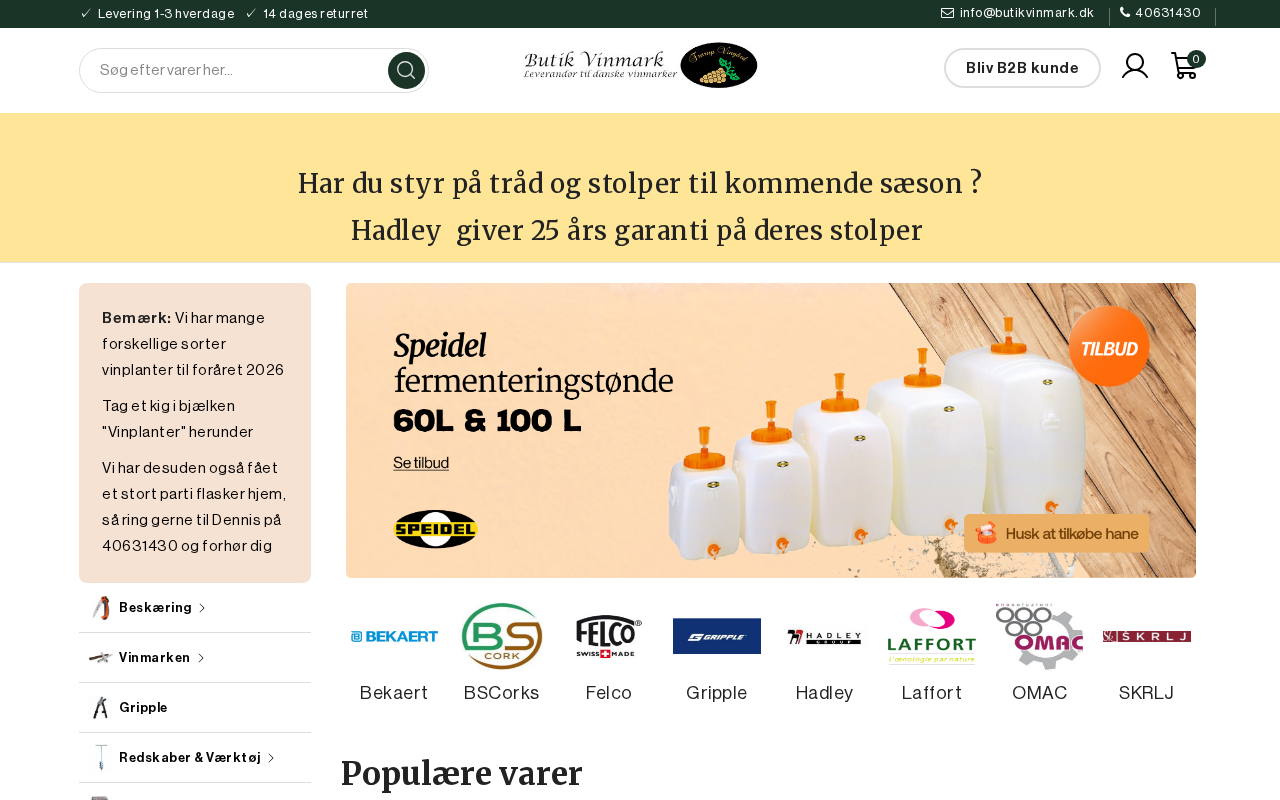The width and height of the screenshot is (1280, 800).
Task: Expand the Vinmarken category chevron
Action: point(201,658)
